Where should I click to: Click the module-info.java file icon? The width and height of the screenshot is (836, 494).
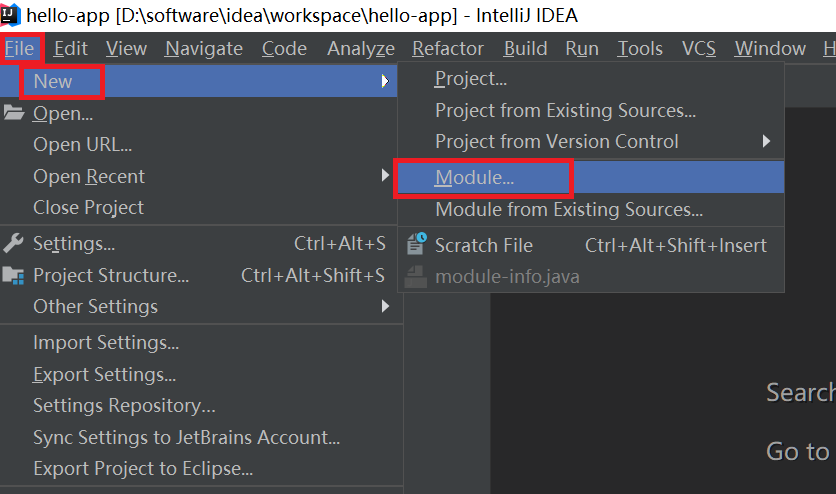(416, 277)
